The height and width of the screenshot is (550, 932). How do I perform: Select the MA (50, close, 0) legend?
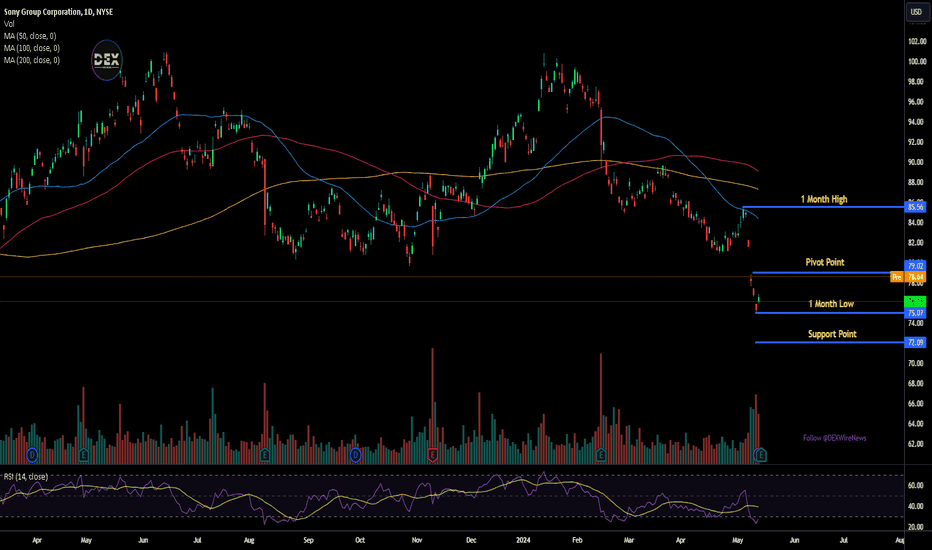(x=30, y=36)
